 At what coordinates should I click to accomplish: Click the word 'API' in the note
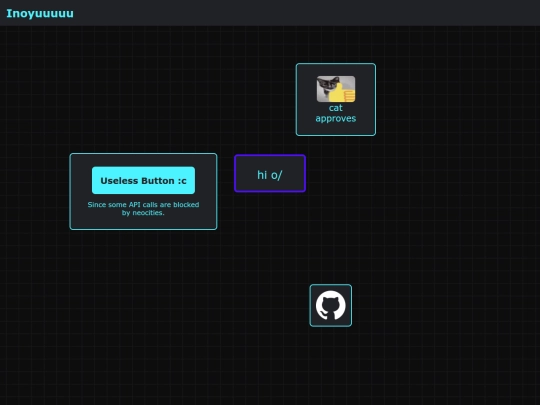134,205
